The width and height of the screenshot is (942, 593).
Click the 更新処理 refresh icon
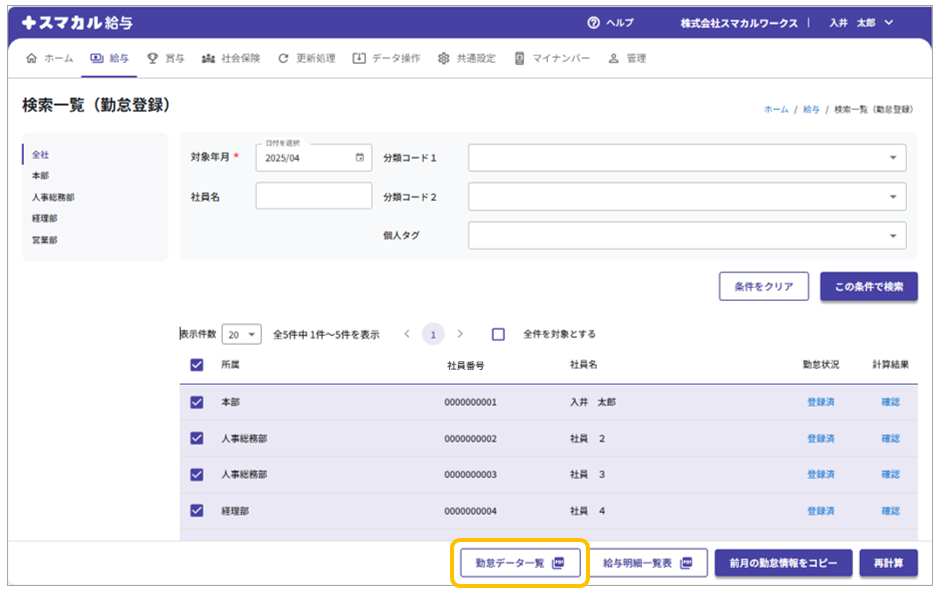pos(284,59)
